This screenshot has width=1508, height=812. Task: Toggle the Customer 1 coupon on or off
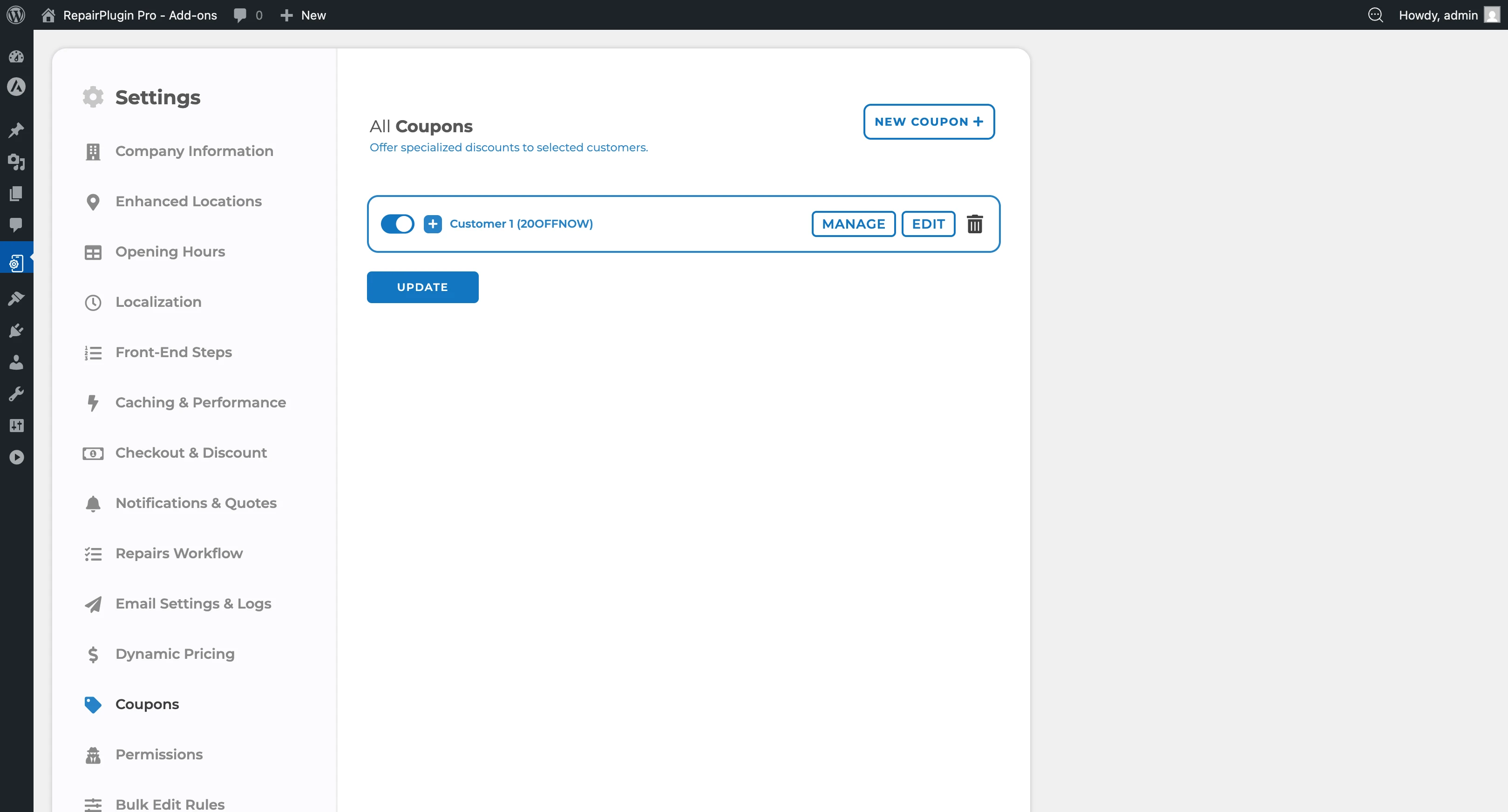coord(397,223)
